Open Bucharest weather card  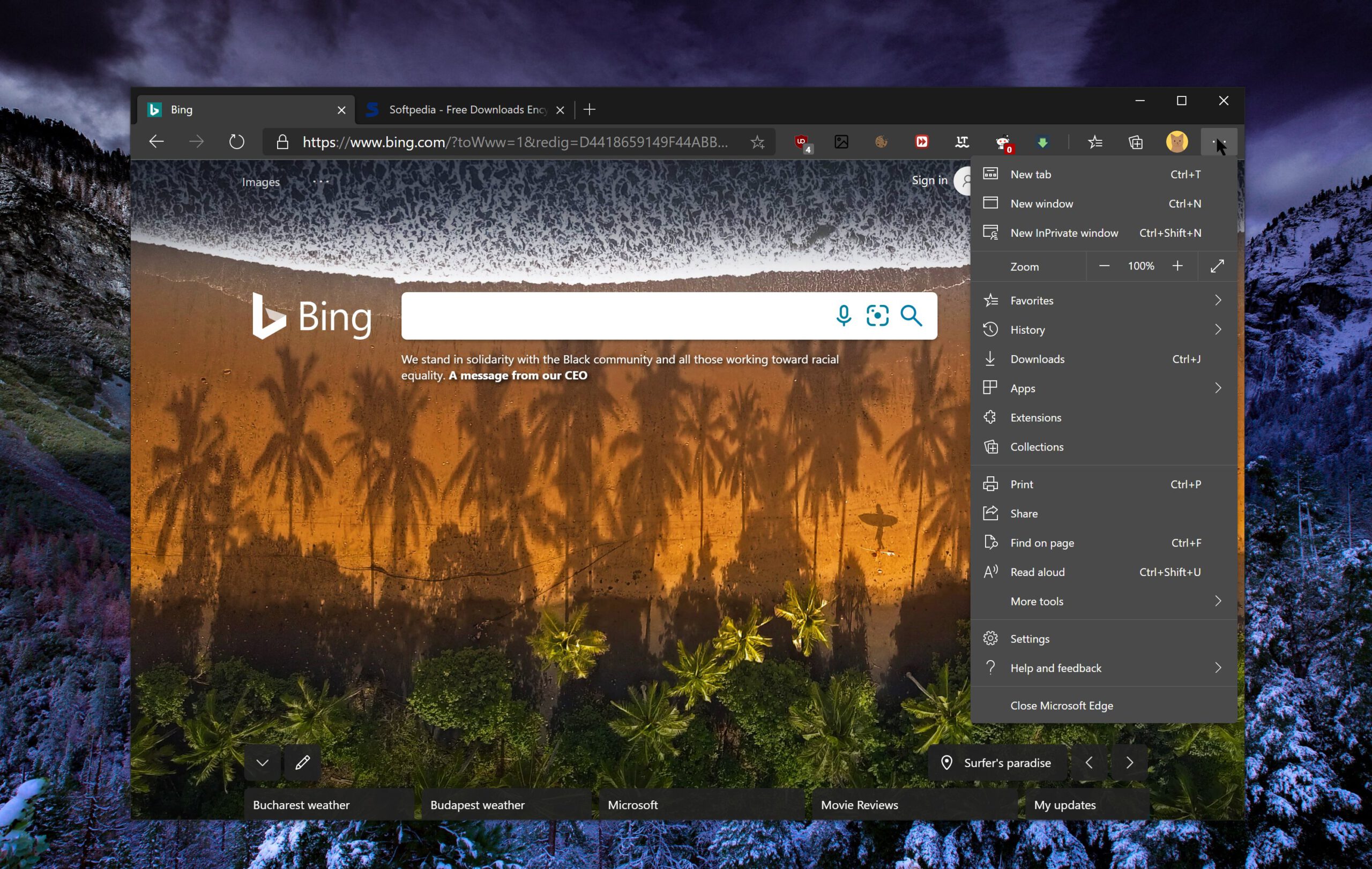coord(329,805)
